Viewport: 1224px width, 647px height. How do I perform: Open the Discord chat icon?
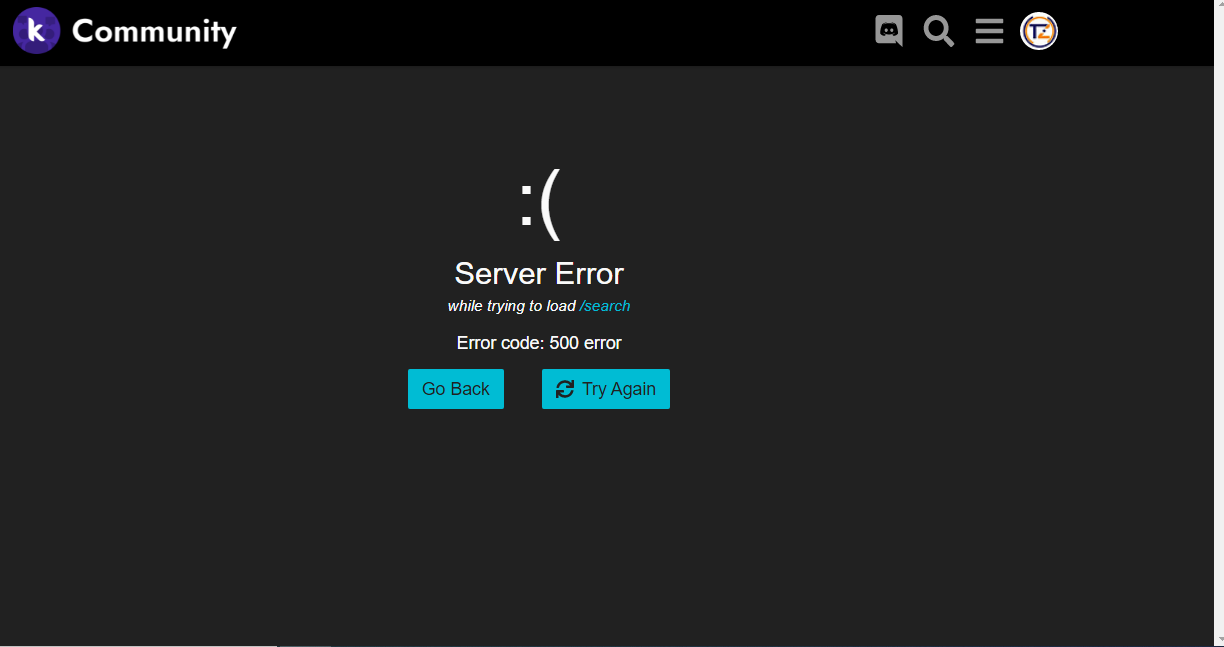click(x=889, y=31)
